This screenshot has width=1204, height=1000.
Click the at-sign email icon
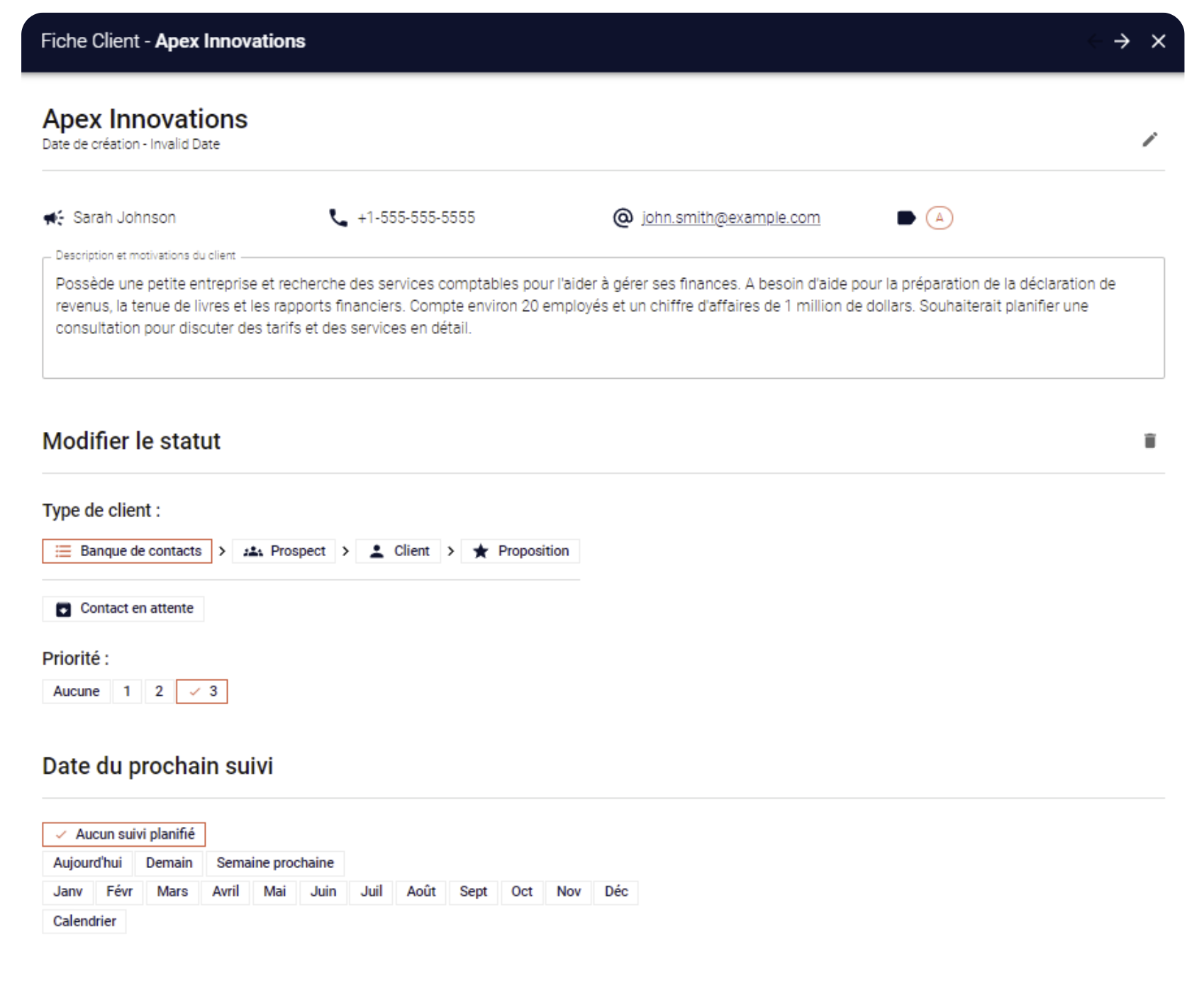[623, 218]
